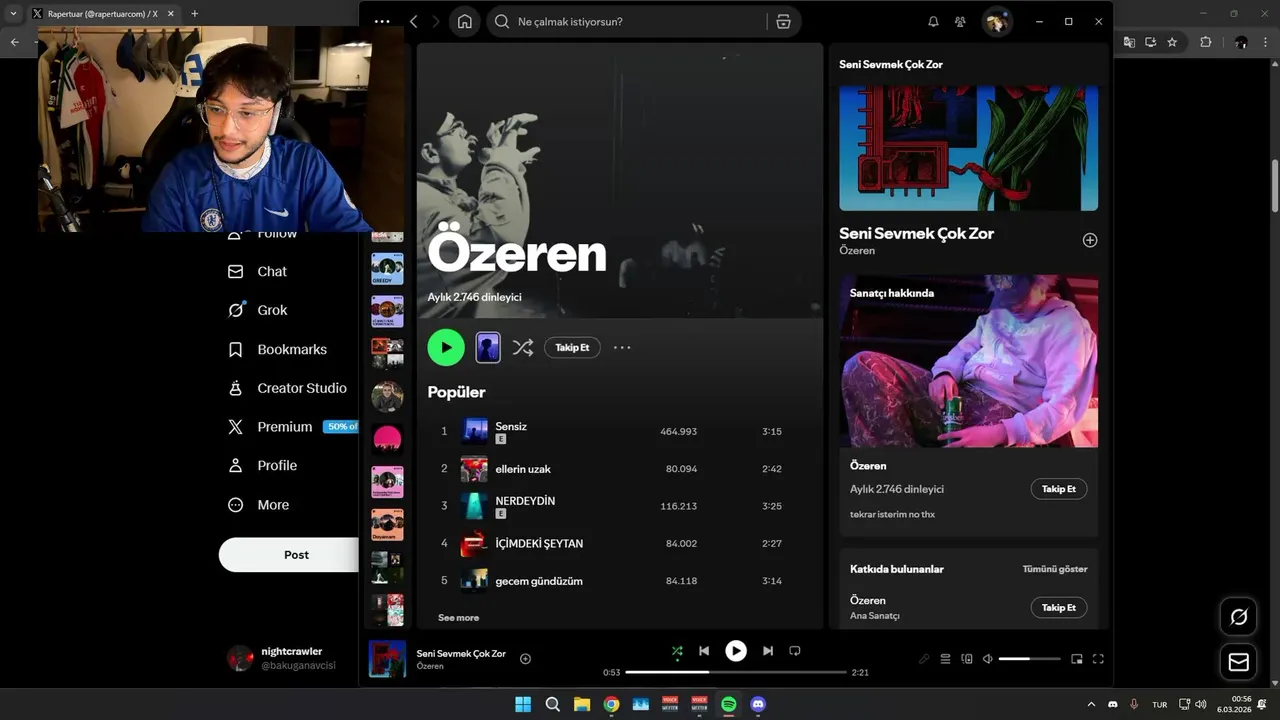
Task: Open the Grok floating button on X
Action: [1238, 617]
